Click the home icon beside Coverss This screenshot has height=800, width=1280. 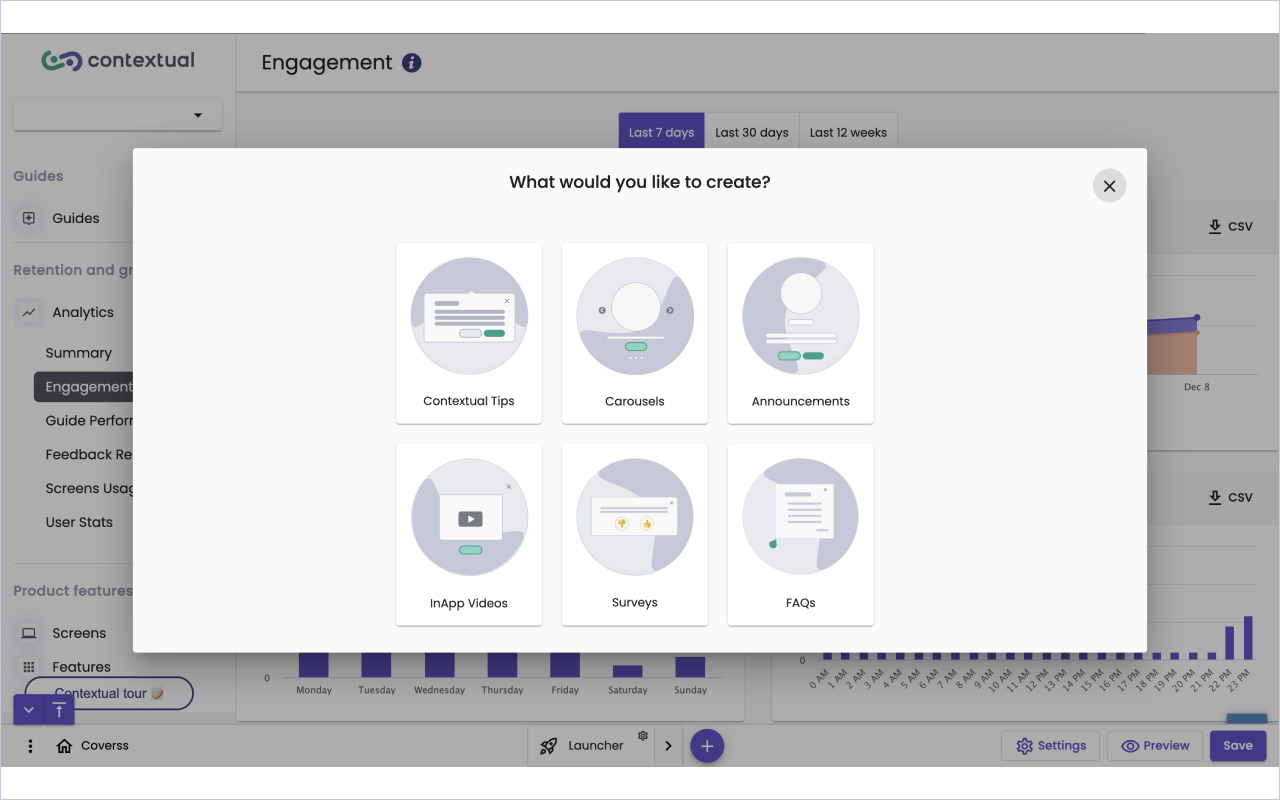[x=64, y=746]
